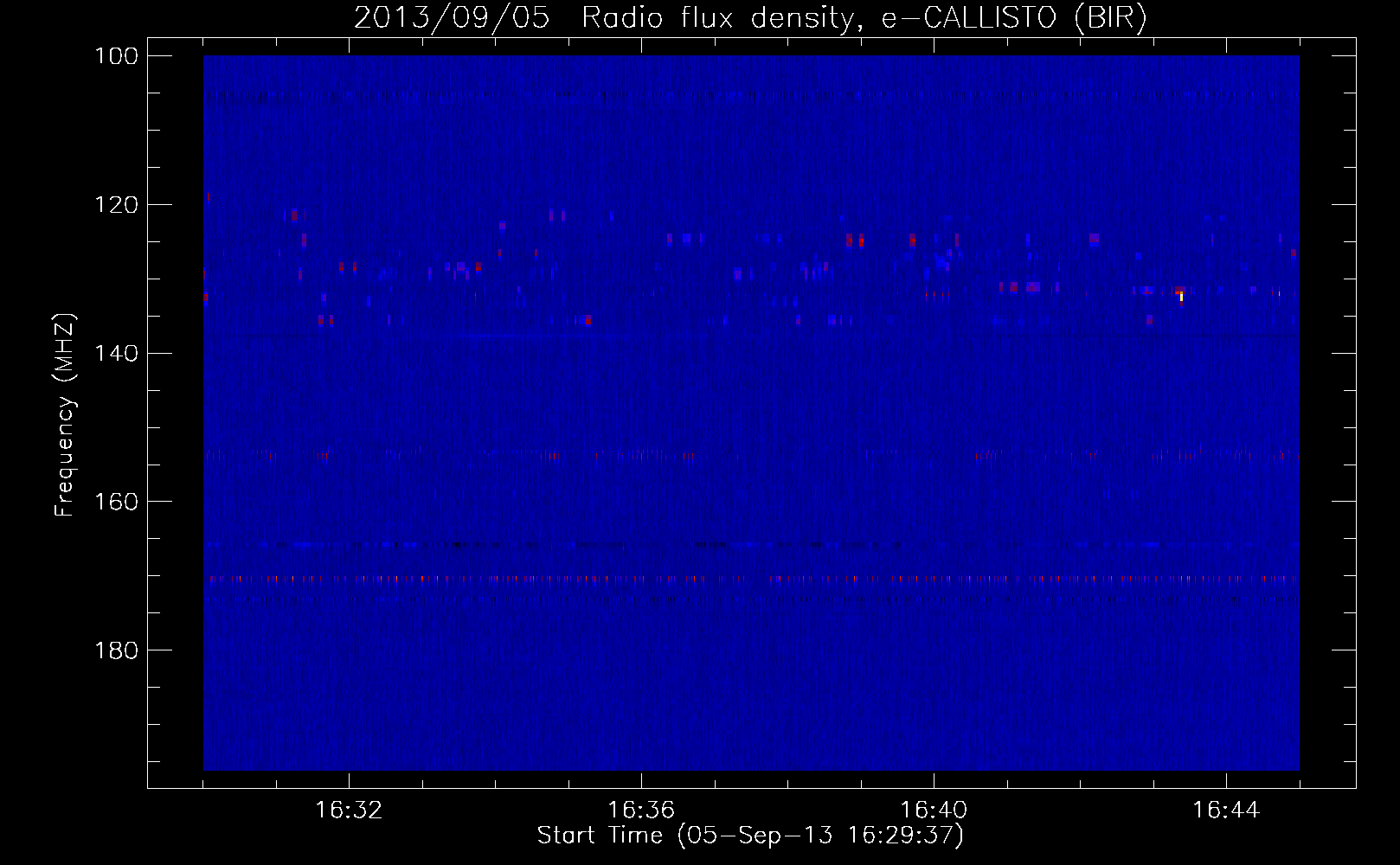
Task: Click the 16:36 time tick label
Action: click(x=641, y=811)
